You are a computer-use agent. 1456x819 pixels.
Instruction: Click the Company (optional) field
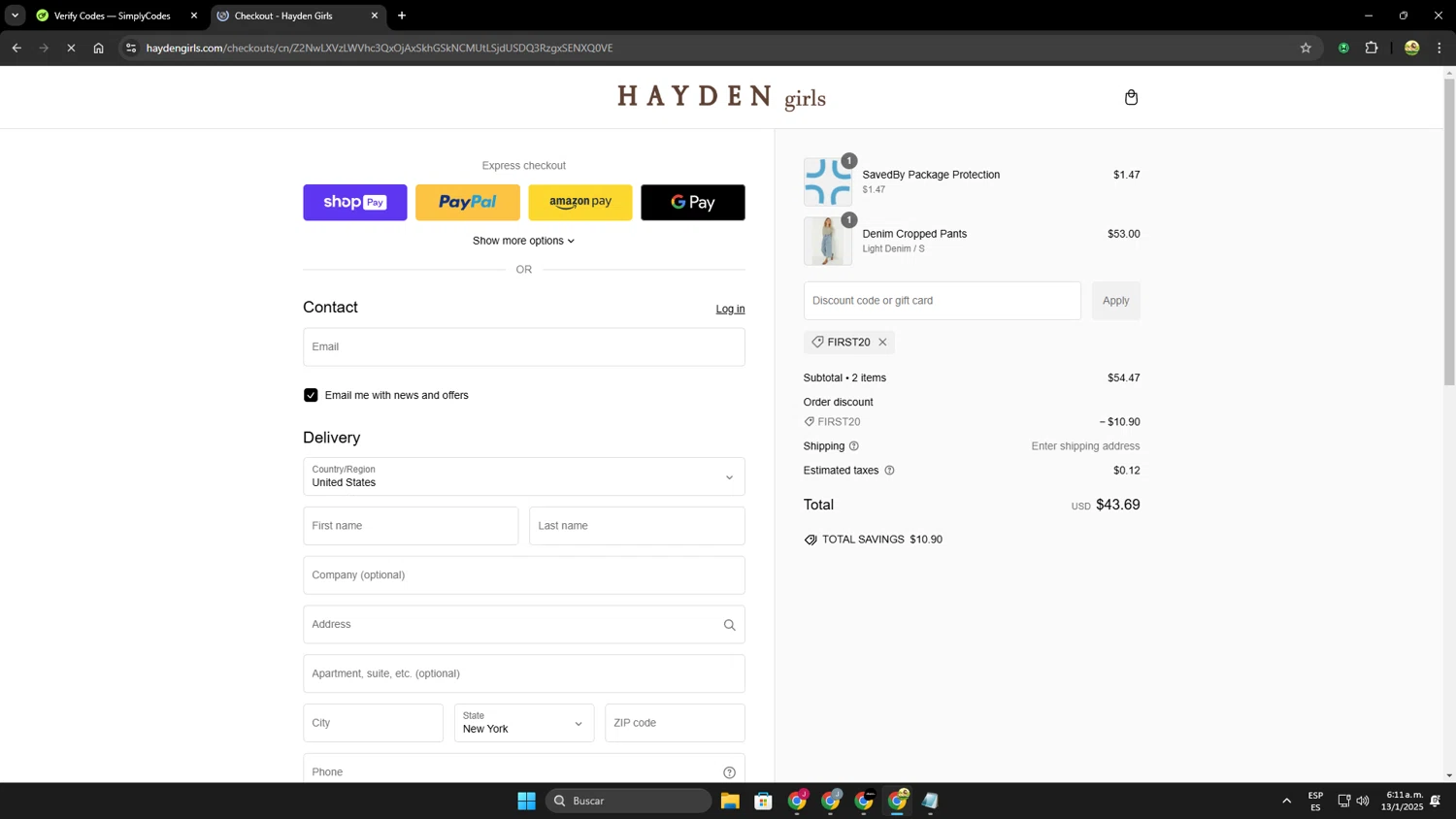[x=524, y=575]
